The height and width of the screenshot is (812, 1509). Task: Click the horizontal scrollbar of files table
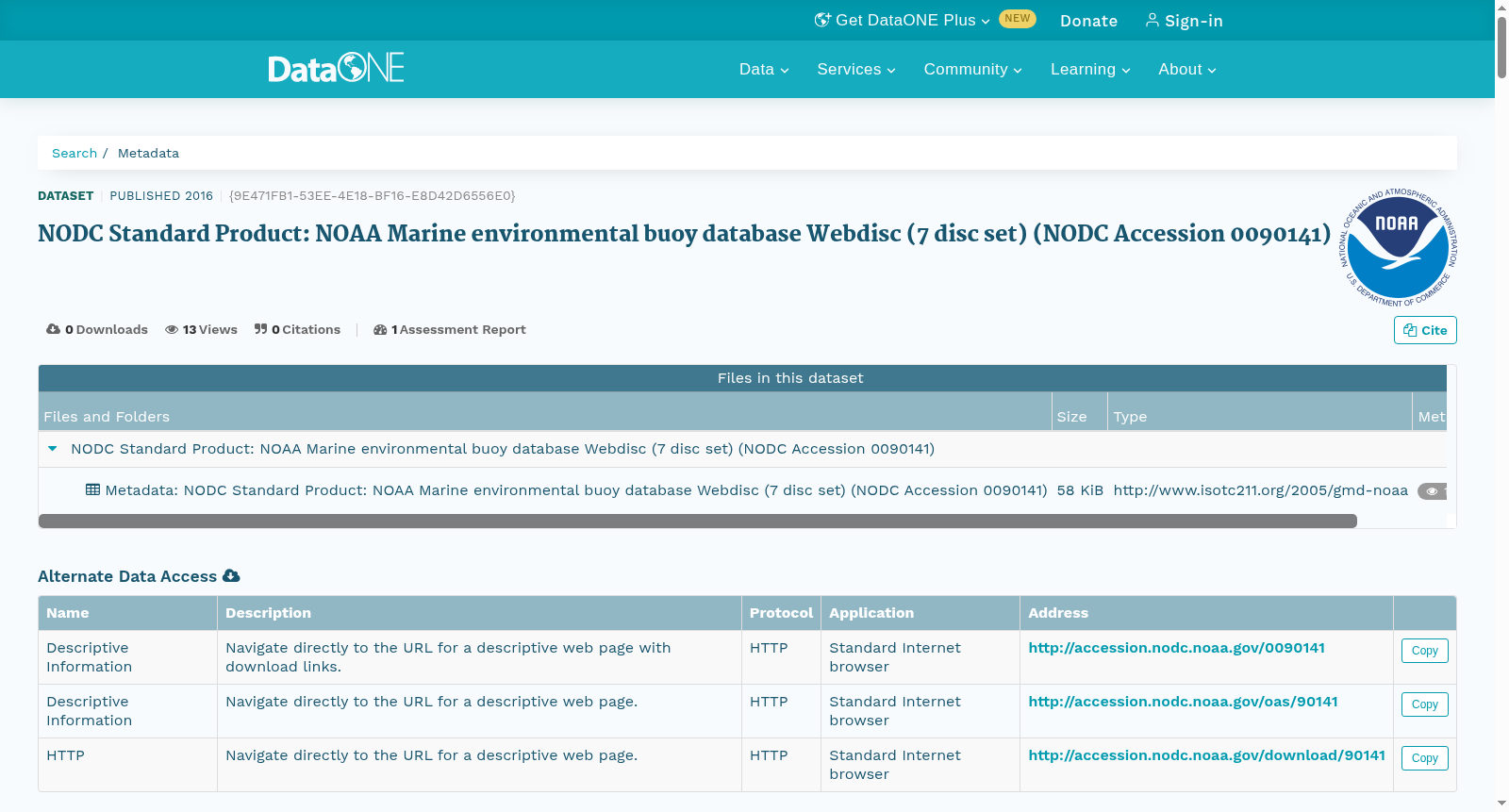(x=698, y=521)
